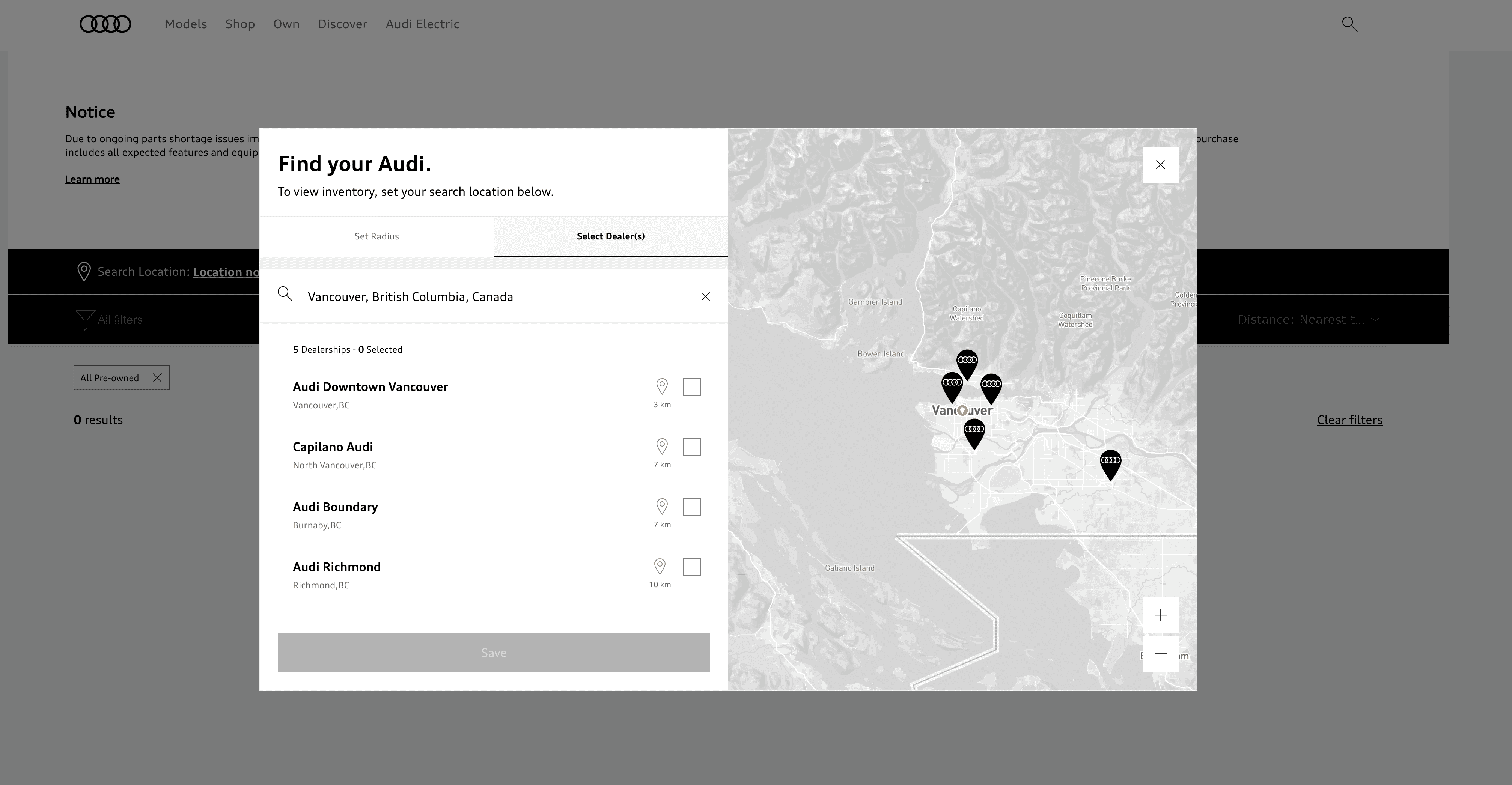Viewport: 1512px width, 785px height.
Task: Click the pin icon beside Search Location
Action: 83,272
